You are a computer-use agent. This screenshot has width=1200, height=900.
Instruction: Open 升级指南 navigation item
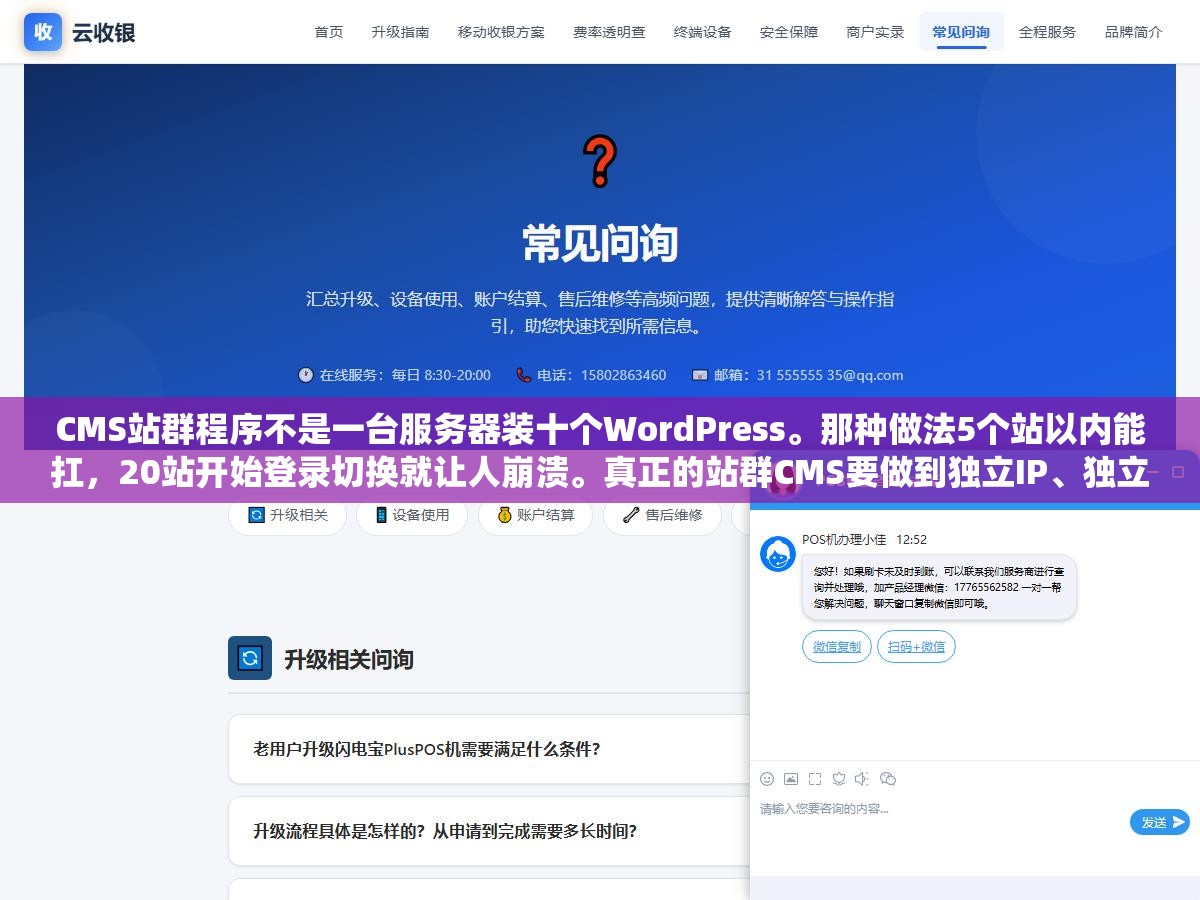point(400,32)
